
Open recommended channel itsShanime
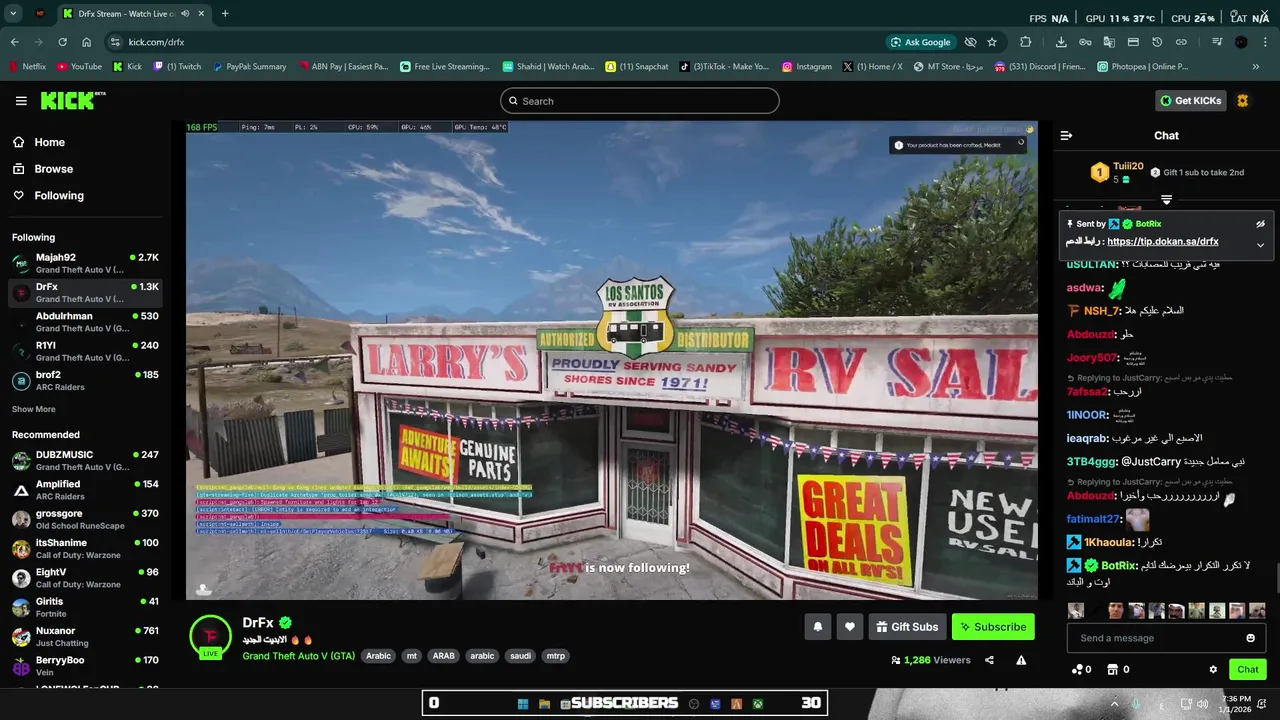84,548
